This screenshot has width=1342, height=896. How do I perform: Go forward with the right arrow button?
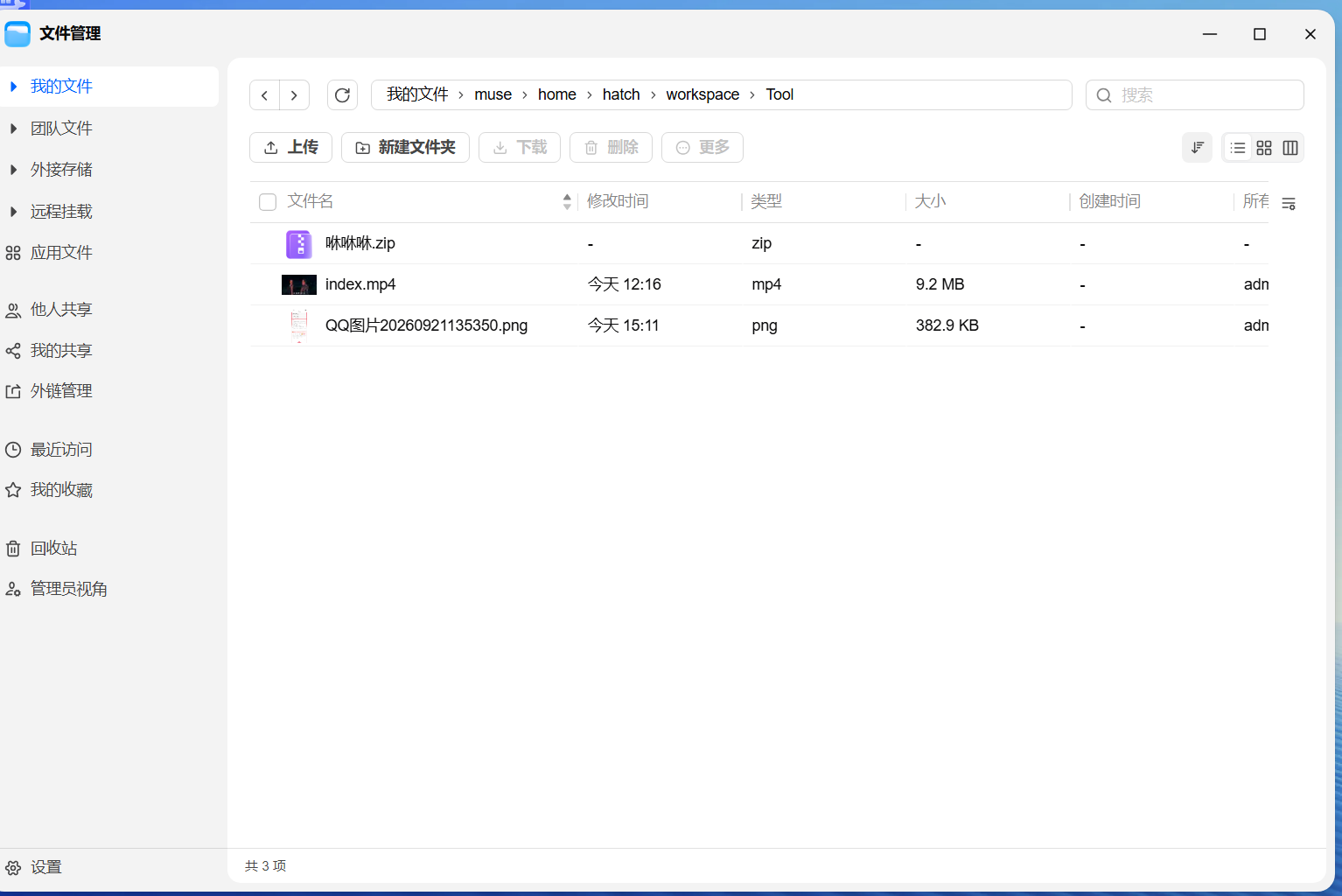pyautogui.click(x=294, y=95)
